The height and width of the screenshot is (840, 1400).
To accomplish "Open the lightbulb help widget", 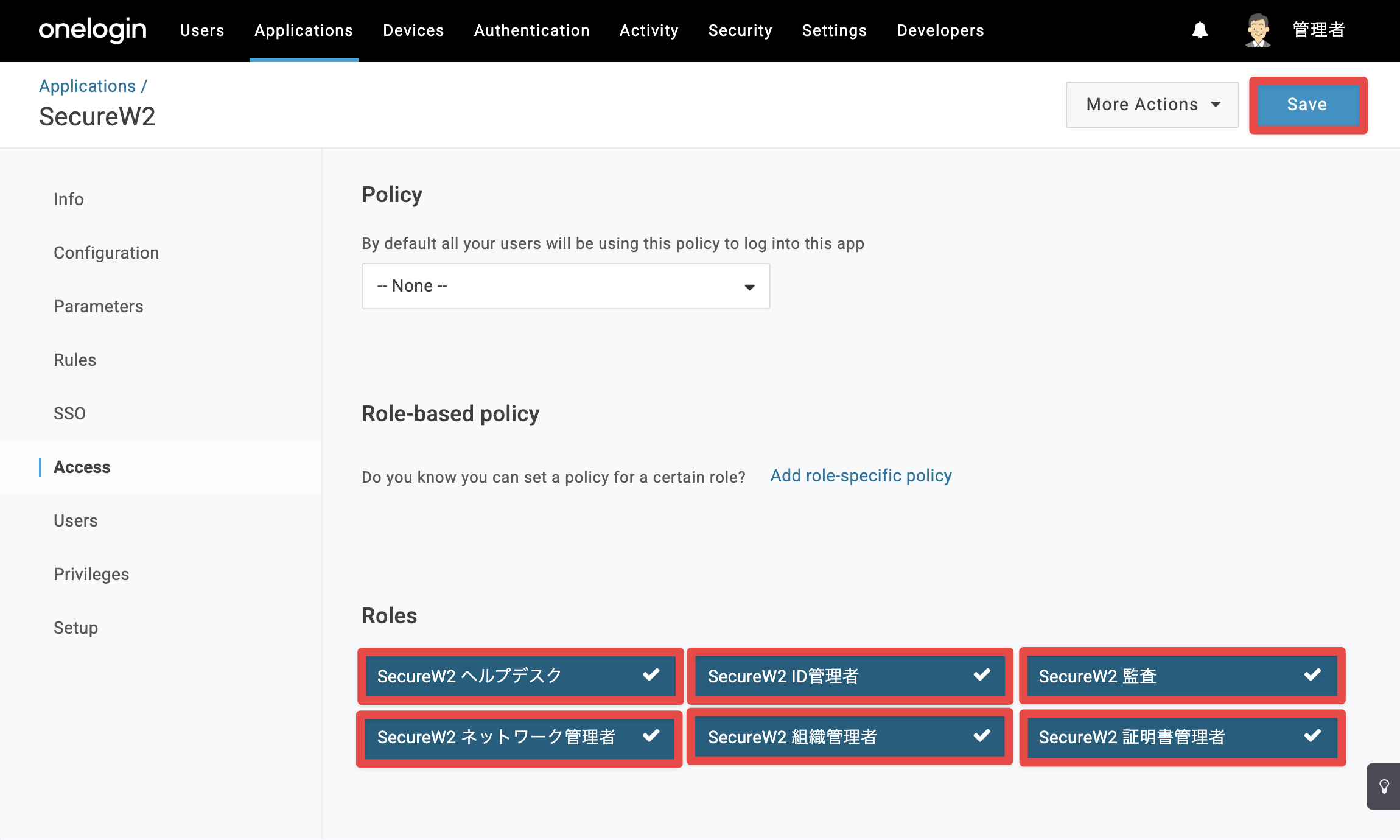I will click(x=1384, y=786).
